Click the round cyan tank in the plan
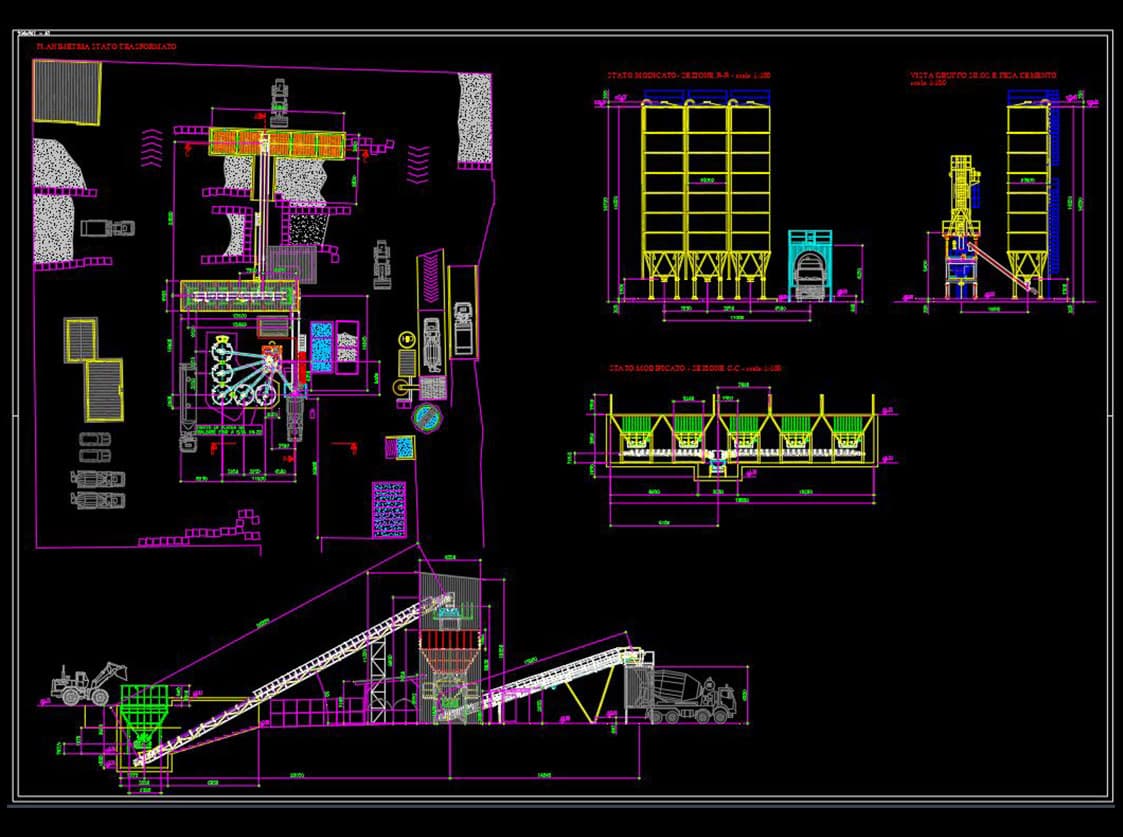 click(x=427, y=417)
